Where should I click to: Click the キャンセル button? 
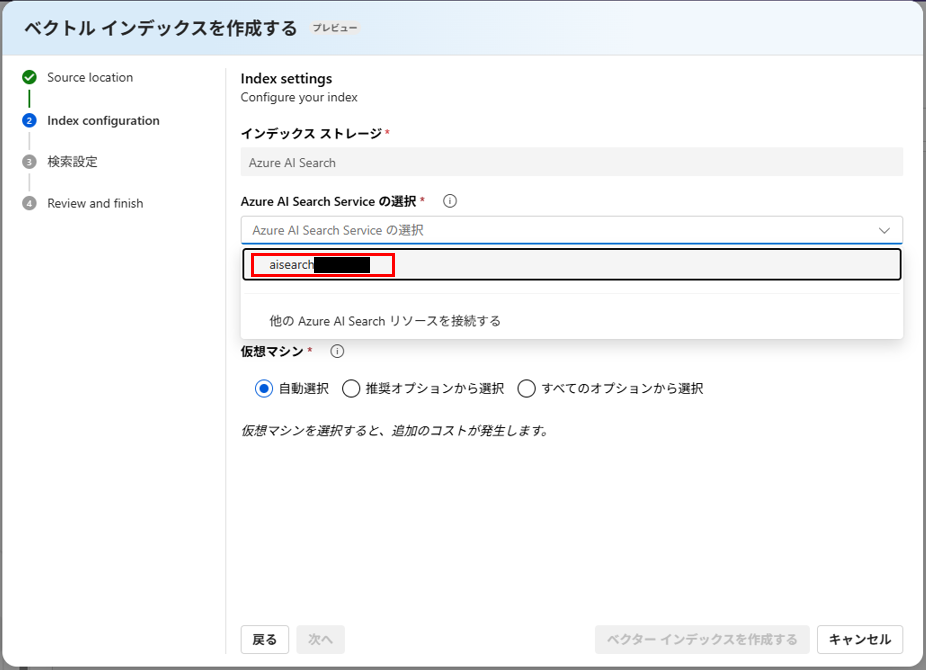[x=860, y=639]
